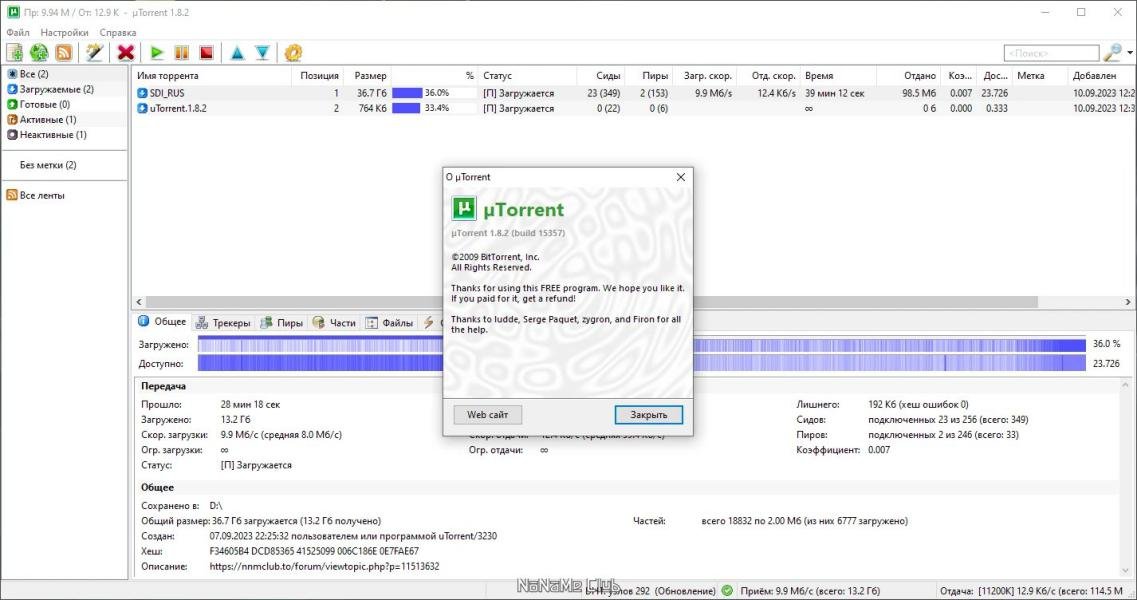This screenshot has width=1137, height=600.
Task: Open the Настройки menu
Action: [64, 32]
